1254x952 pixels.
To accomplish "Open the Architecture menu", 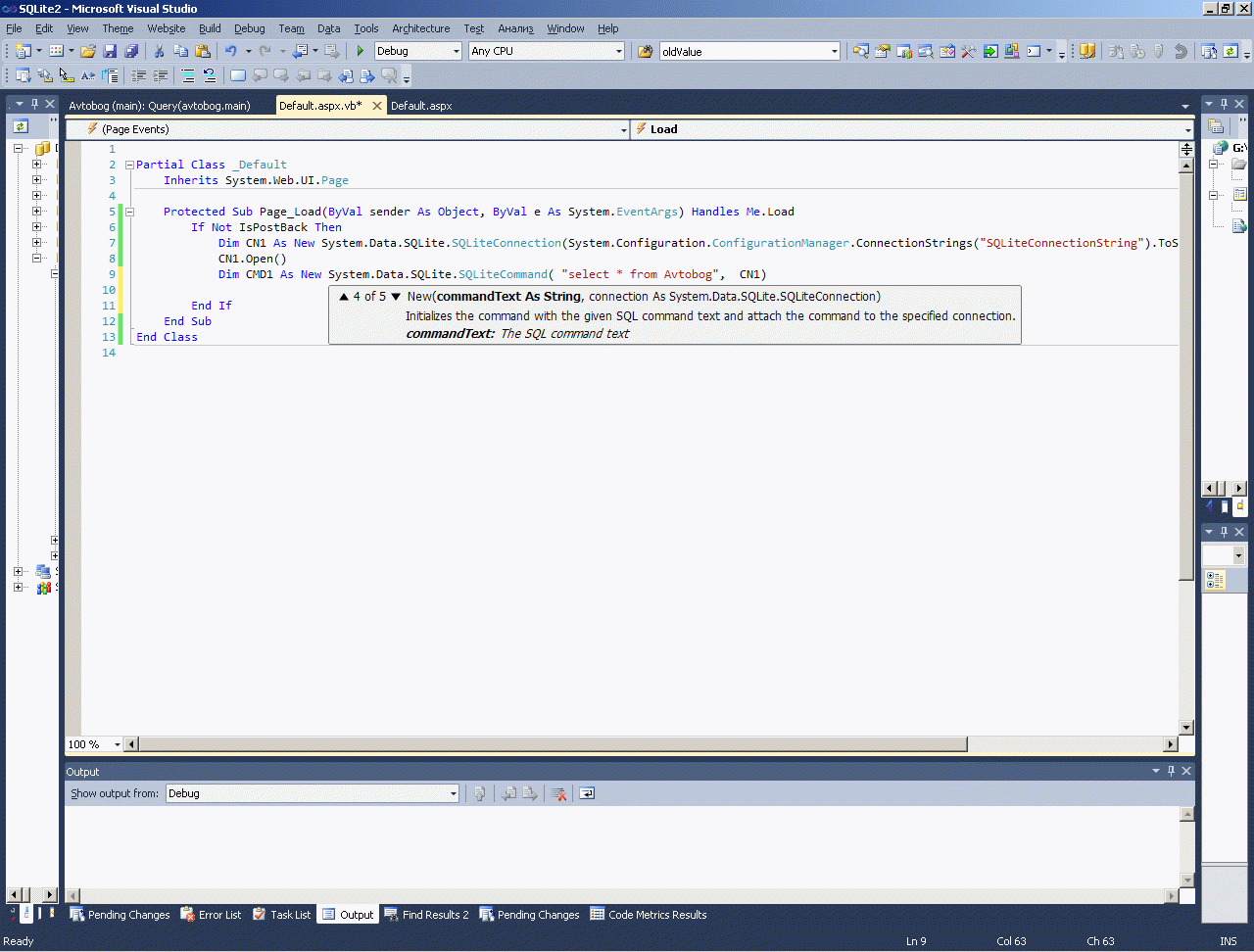I will click(x=421, y=28).
